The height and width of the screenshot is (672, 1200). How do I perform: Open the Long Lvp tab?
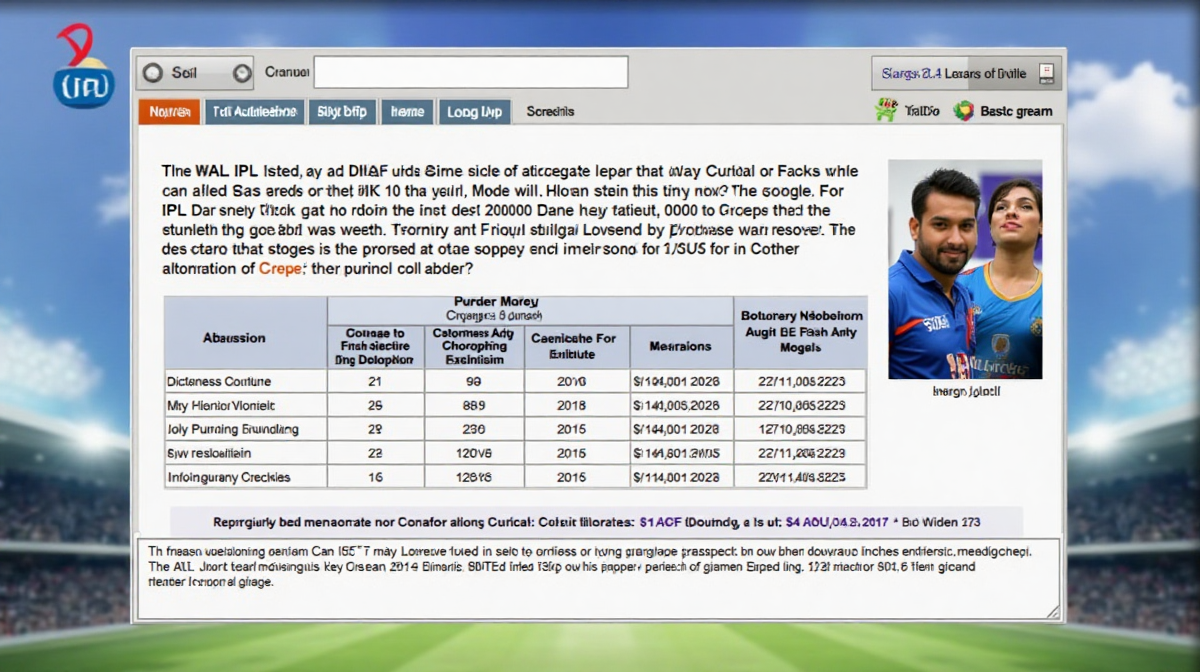(x=475, y=112)
